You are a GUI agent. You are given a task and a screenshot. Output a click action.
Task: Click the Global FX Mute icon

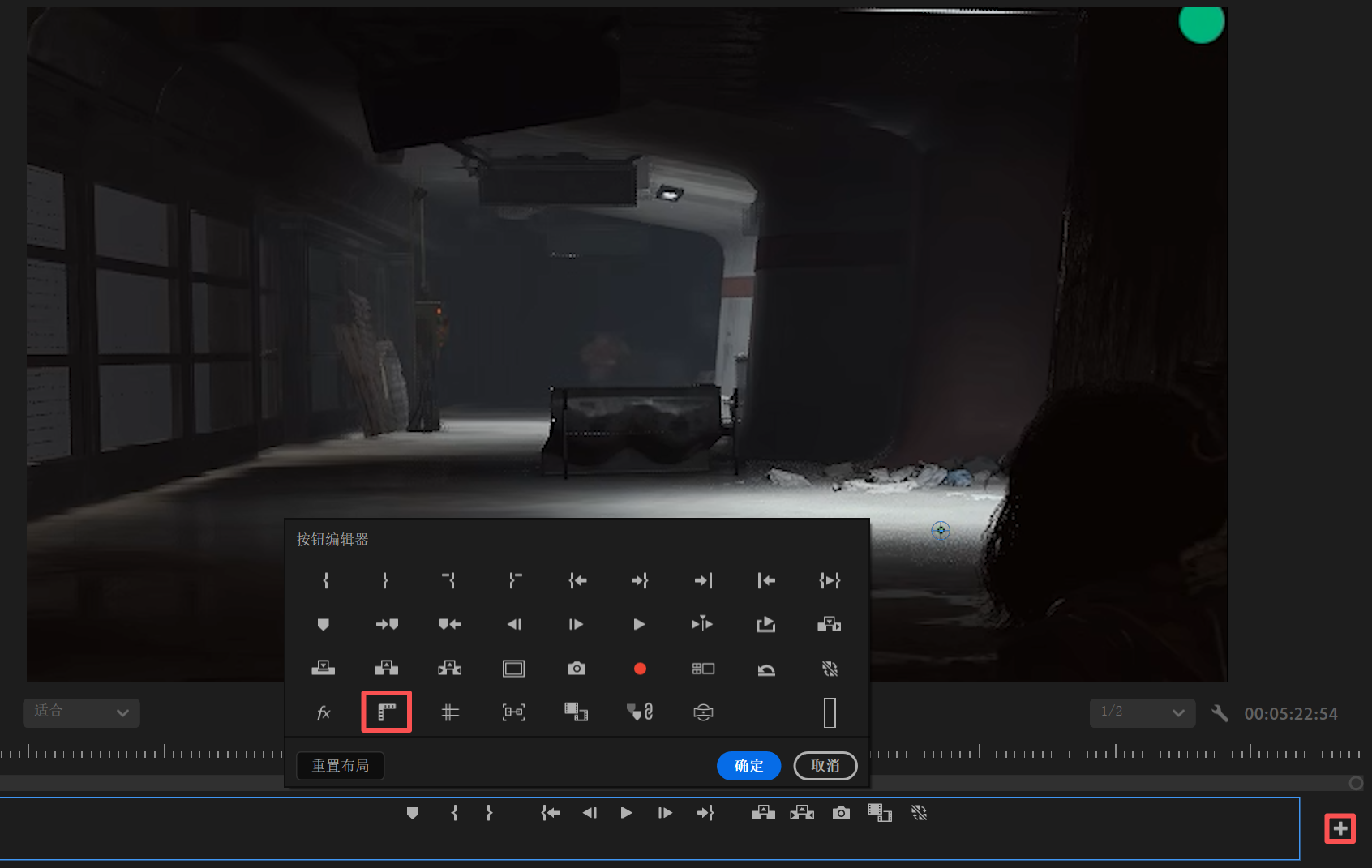click(323, 712)
